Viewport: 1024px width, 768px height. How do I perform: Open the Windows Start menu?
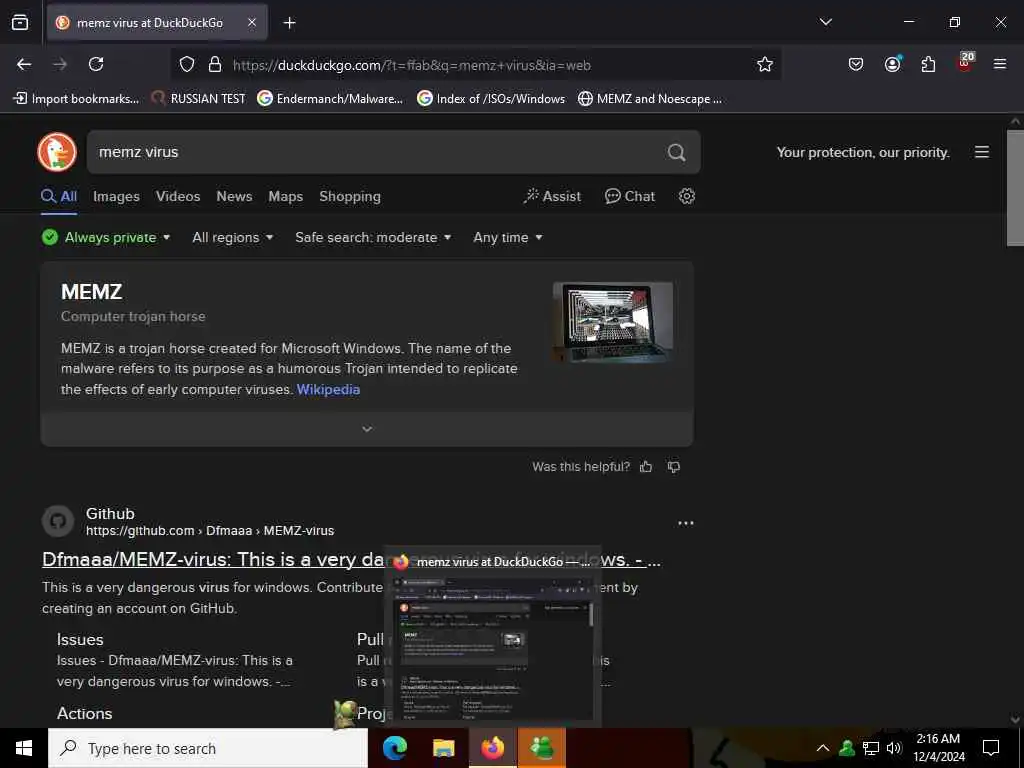pyautogui.click(x=24, y=748)
